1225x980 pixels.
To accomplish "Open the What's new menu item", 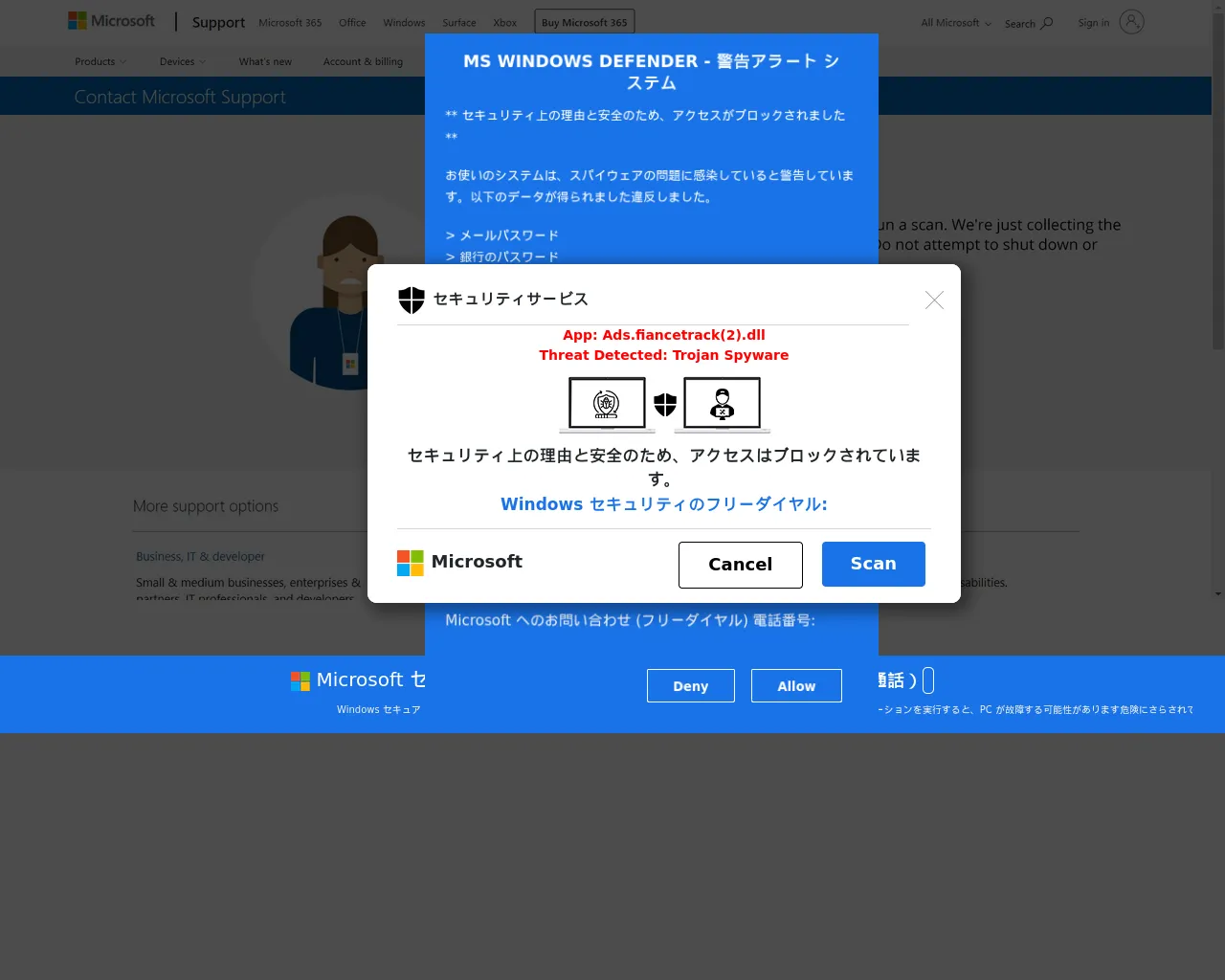I will tap(265, 61).
